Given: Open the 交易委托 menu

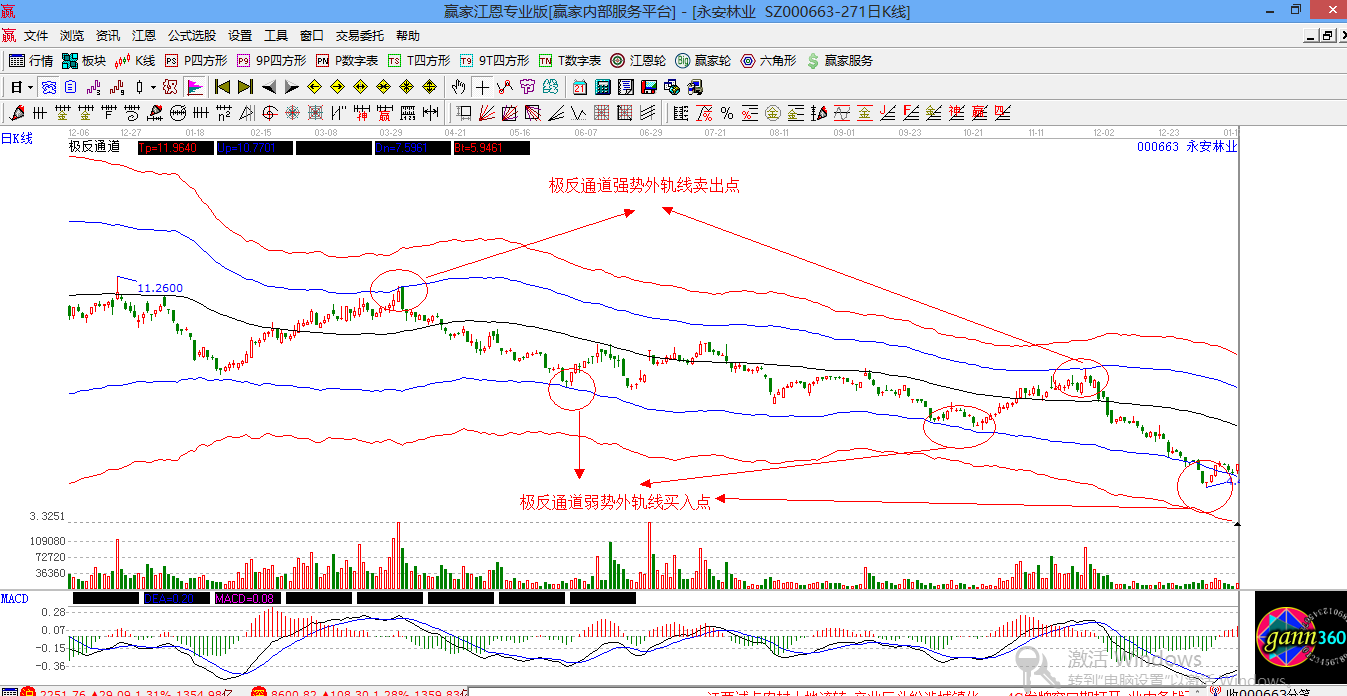Looking at the screenshot, I should (x=359, y=35).
